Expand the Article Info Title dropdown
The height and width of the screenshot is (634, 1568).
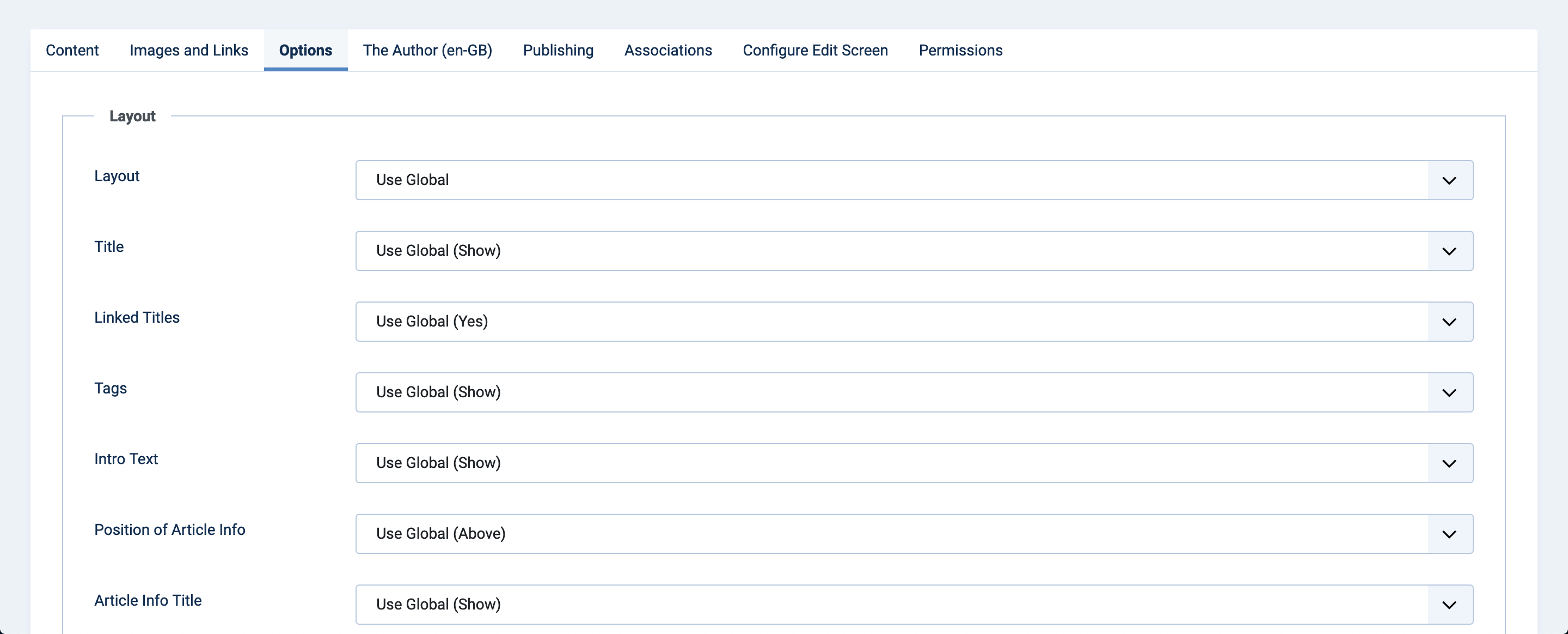point(914,604)
